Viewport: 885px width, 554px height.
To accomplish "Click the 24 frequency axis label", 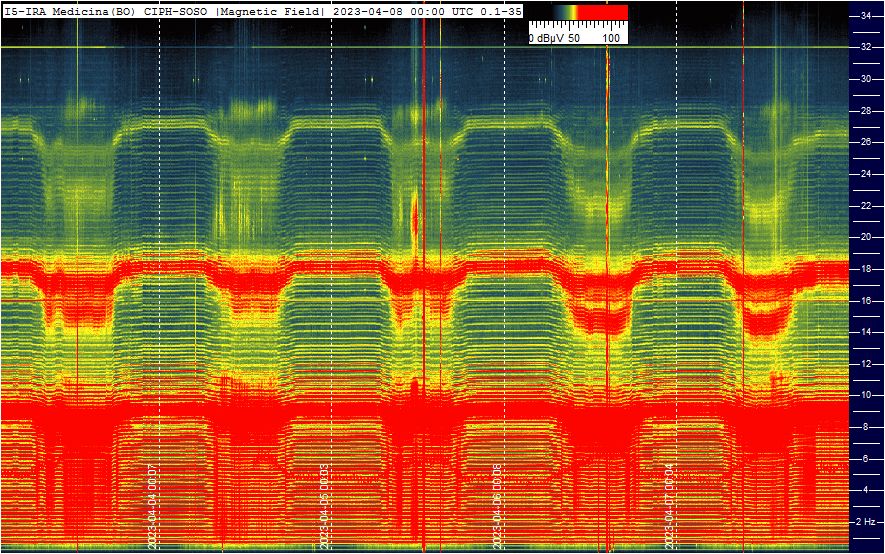I will click(x=865, y=174).
